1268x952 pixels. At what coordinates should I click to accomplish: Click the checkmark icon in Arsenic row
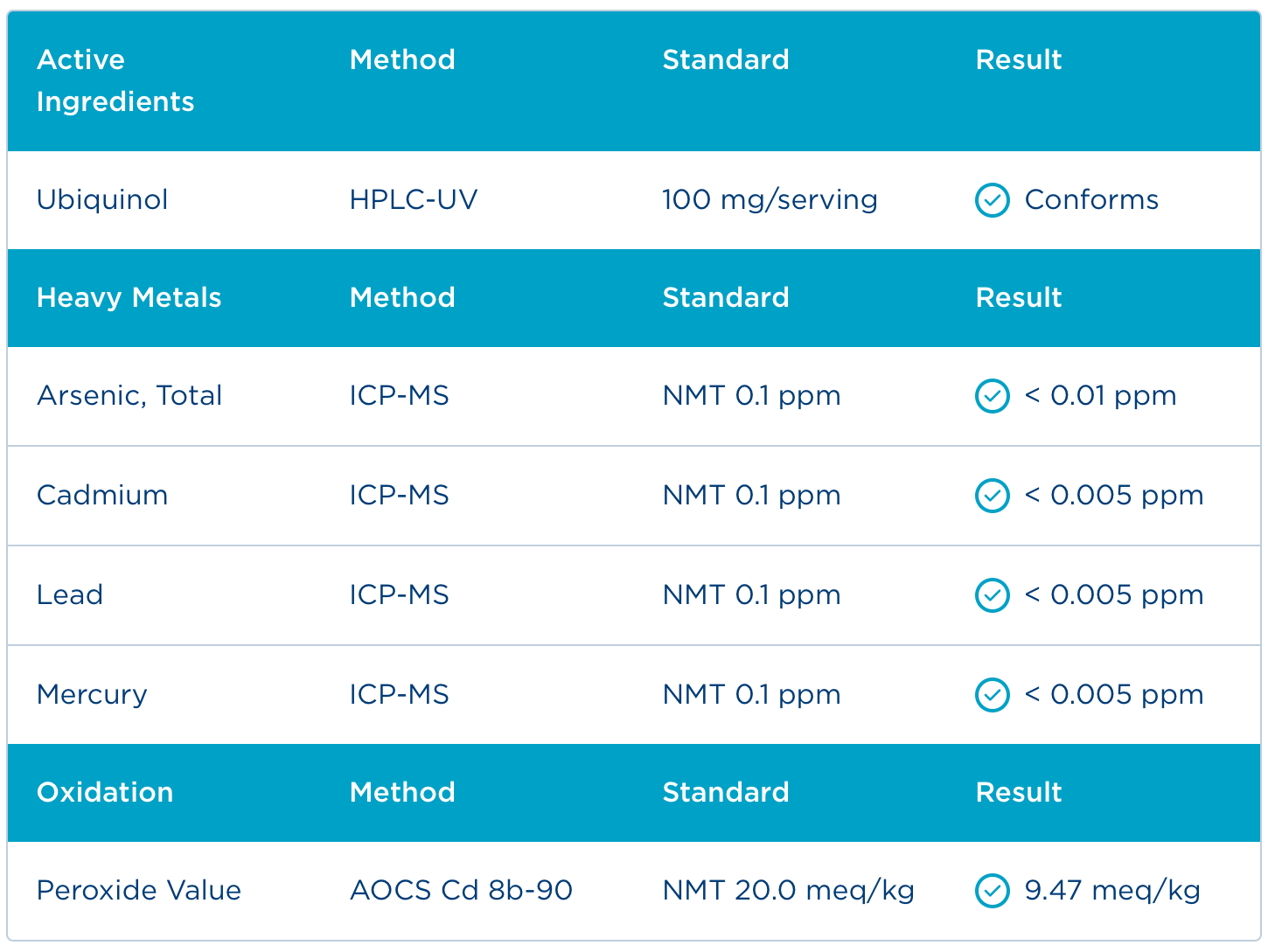992,396
